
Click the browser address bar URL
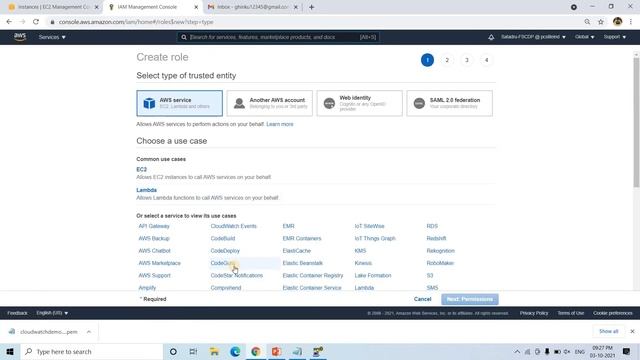(x=136, y=22)
